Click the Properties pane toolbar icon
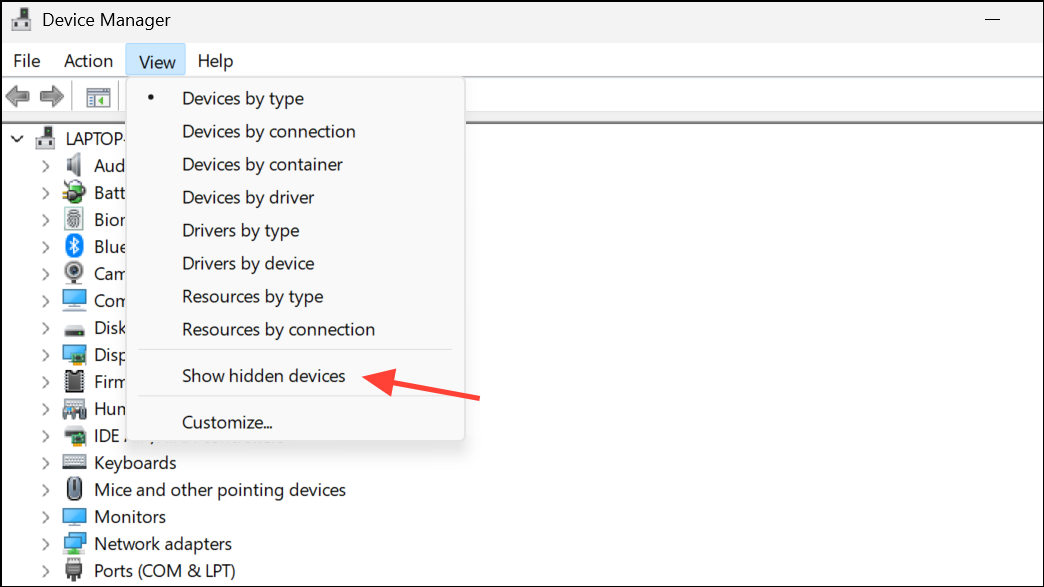 97,97
